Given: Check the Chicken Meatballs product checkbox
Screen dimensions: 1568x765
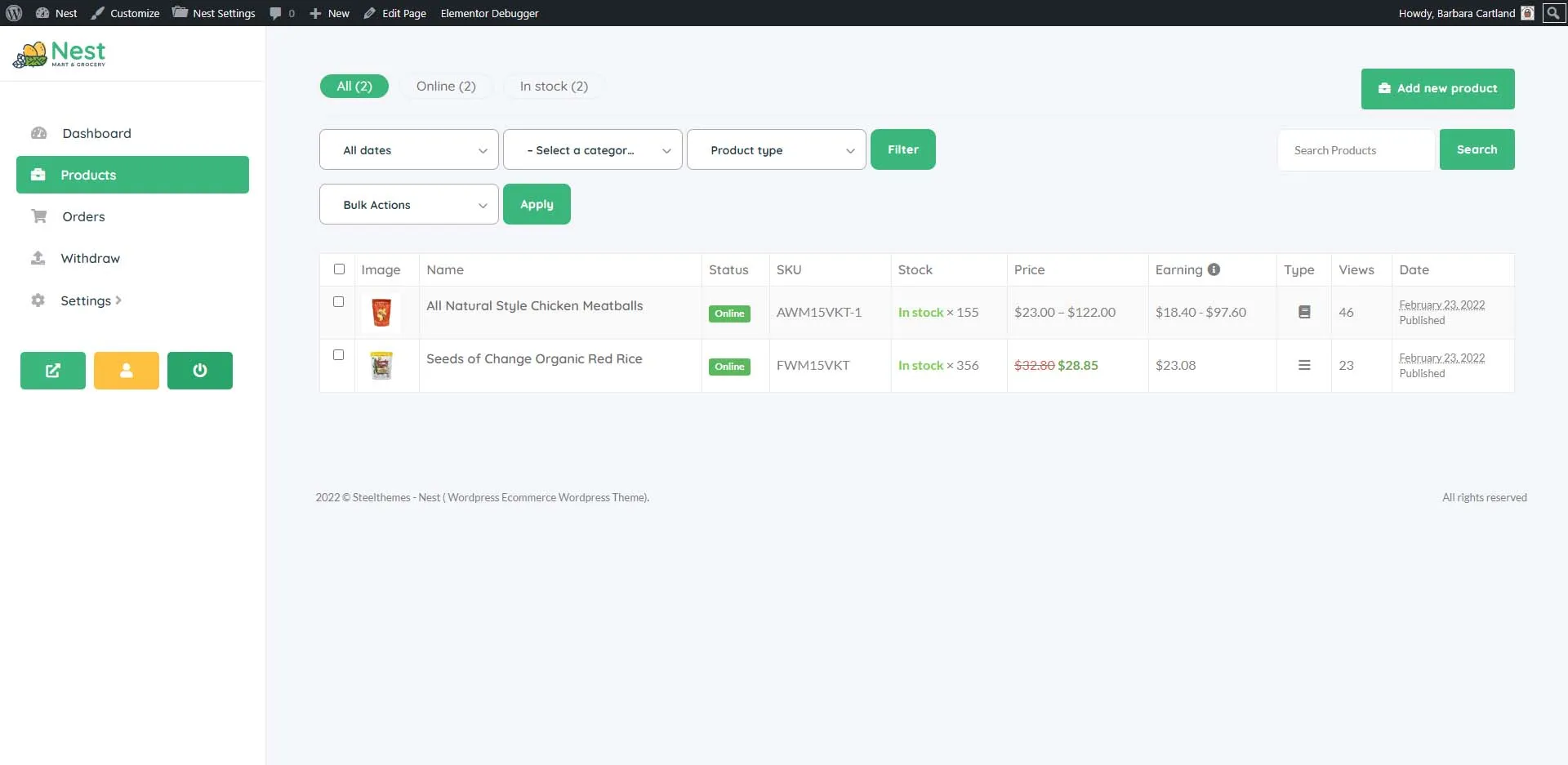Looking at the screenshot, I should (338, 301).
